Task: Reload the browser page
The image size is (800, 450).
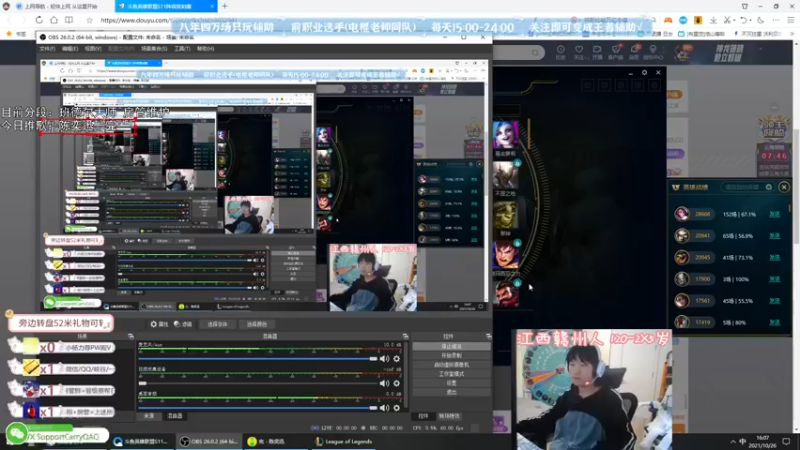Action: coord(39,20)
